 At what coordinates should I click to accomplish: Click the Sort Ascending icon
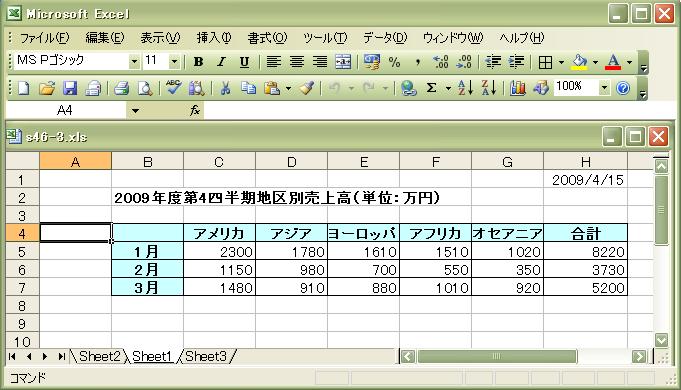[465, 88]
